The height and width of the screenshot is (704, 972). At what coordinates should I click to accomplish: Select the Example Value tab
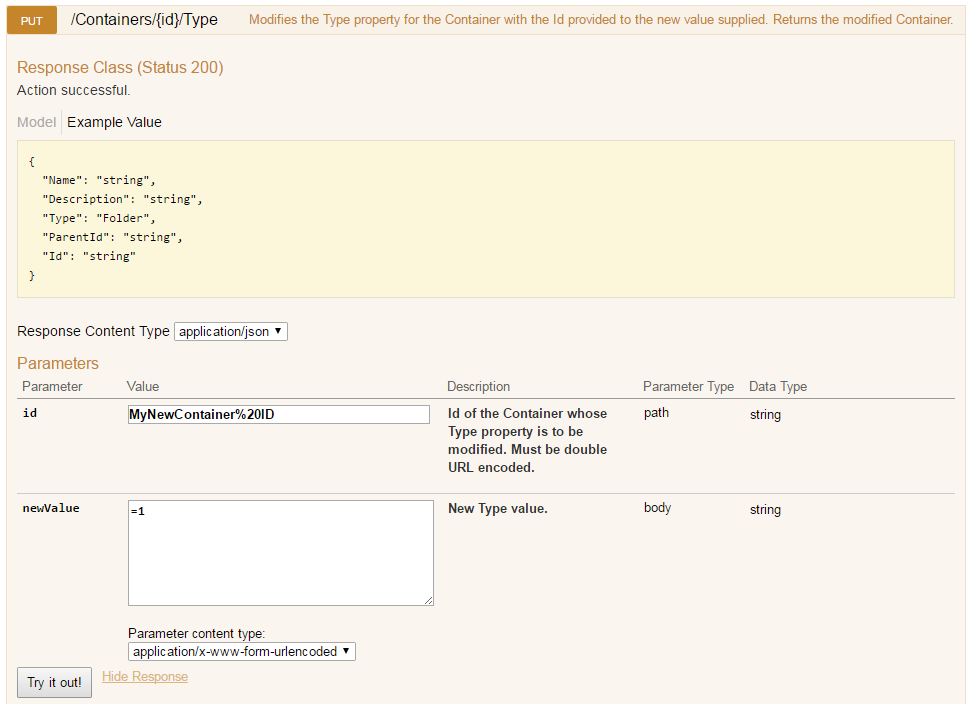point(114,122)
